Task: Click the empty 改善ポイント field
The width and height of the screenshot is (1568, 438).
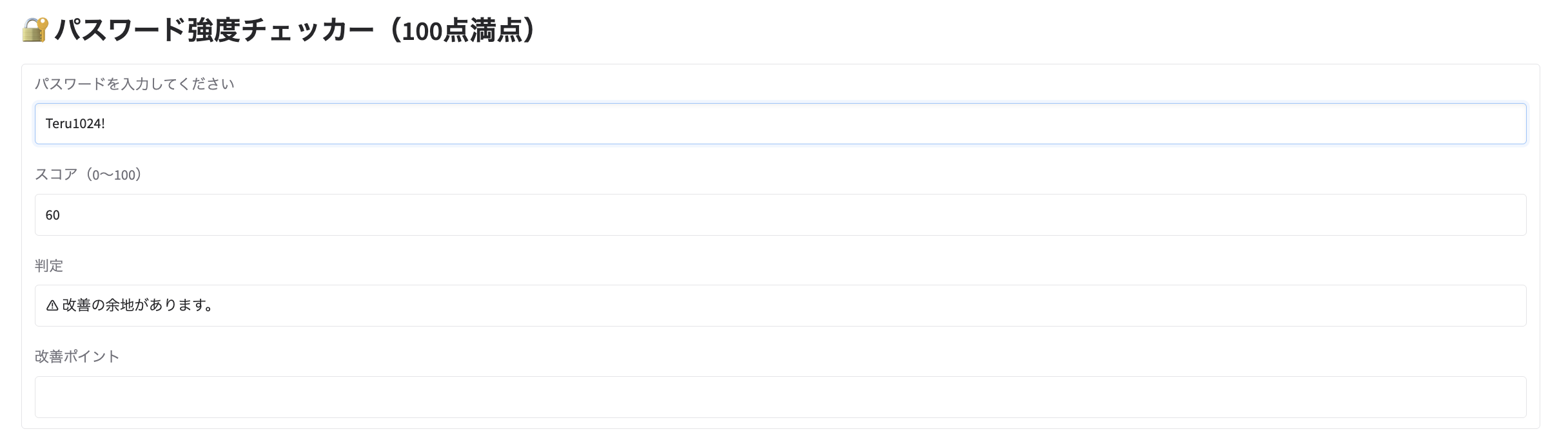Action: tap(780, 396)
